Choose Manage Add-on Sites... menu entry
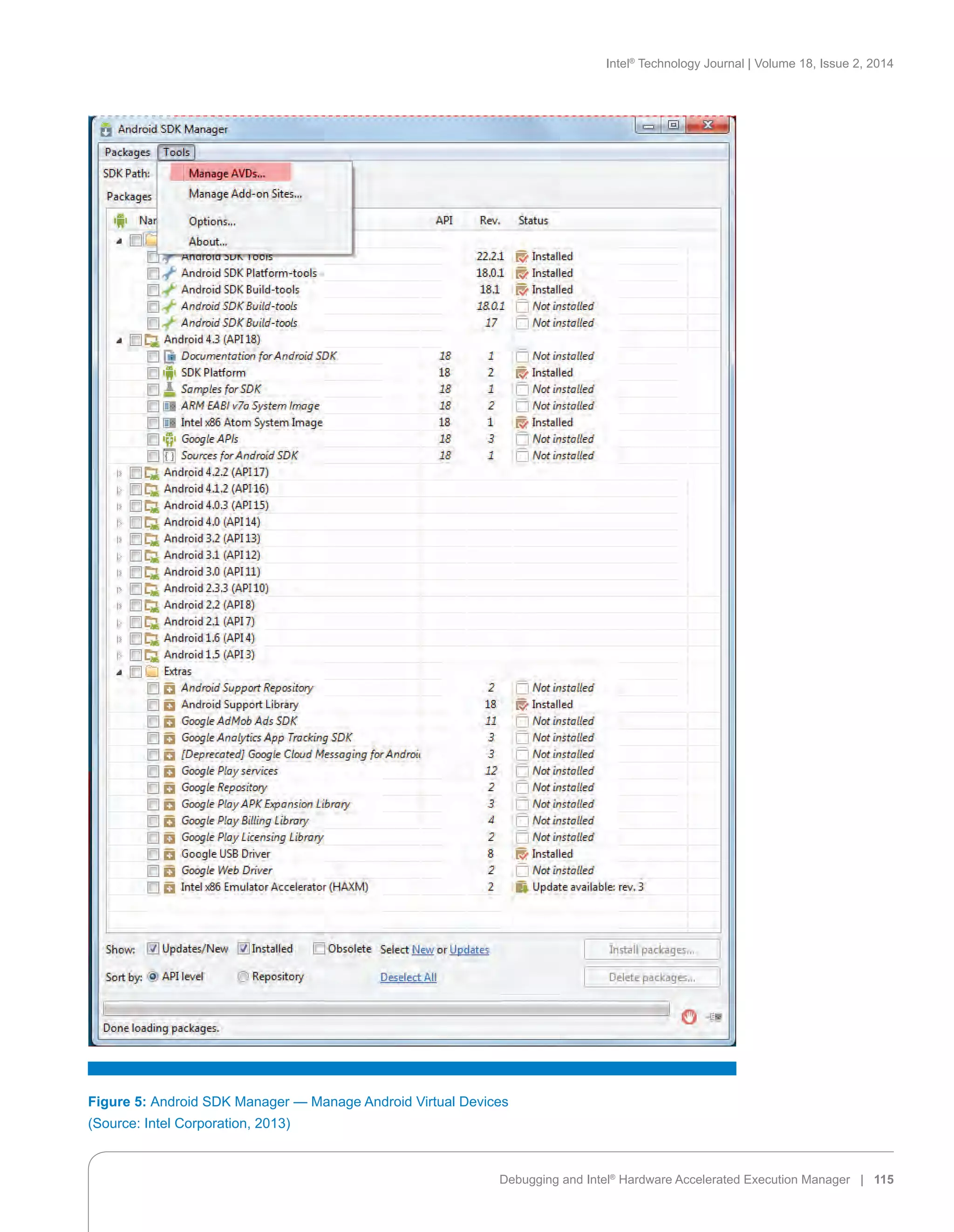Image resolution: width=954 pixels, height=1232 pixels. tap(245, 193)
